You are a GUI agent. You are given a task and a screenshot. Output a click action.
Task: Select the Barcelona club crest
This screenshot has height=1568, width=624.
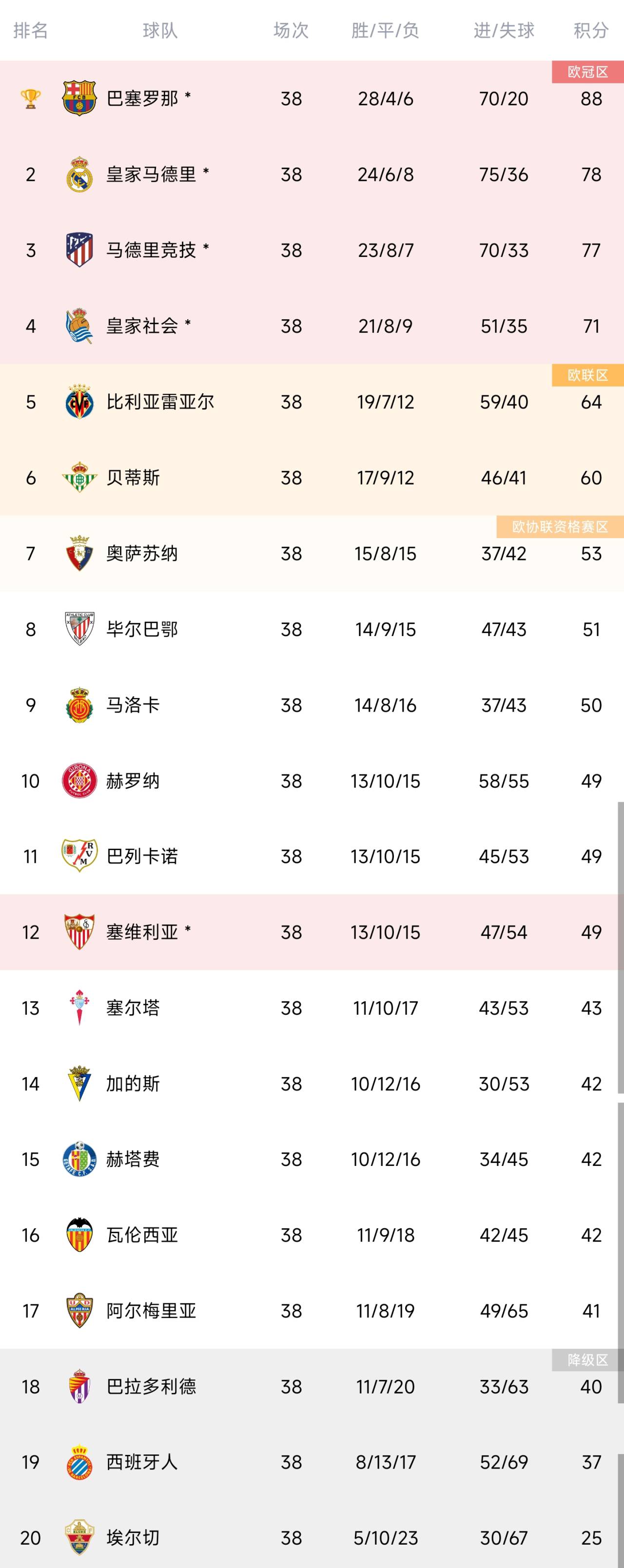click(x=80, y=98)
